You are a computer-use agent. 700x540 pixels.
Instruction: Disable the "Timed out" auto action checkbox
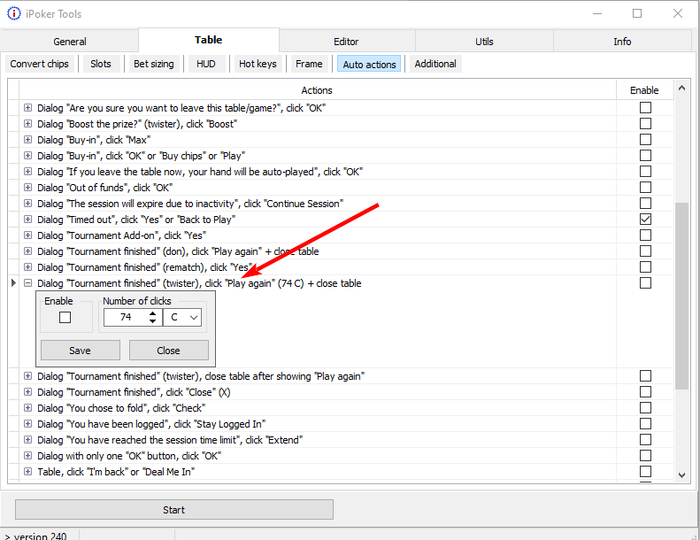coord(645,219)
